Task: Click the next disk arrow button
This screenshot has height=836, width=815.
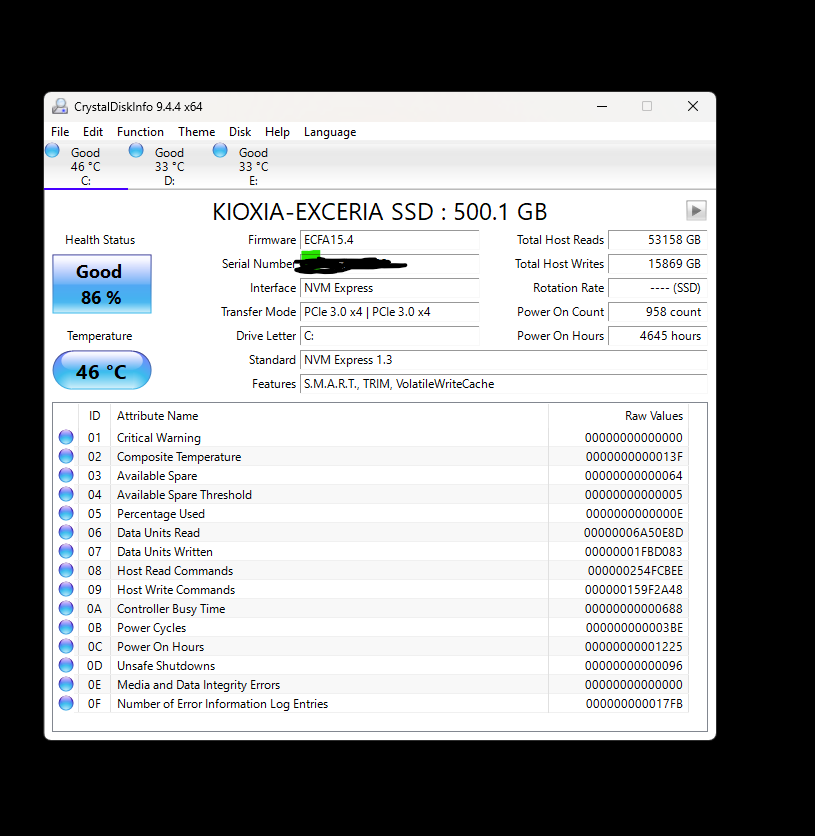Action: click(x=696, y=211)
